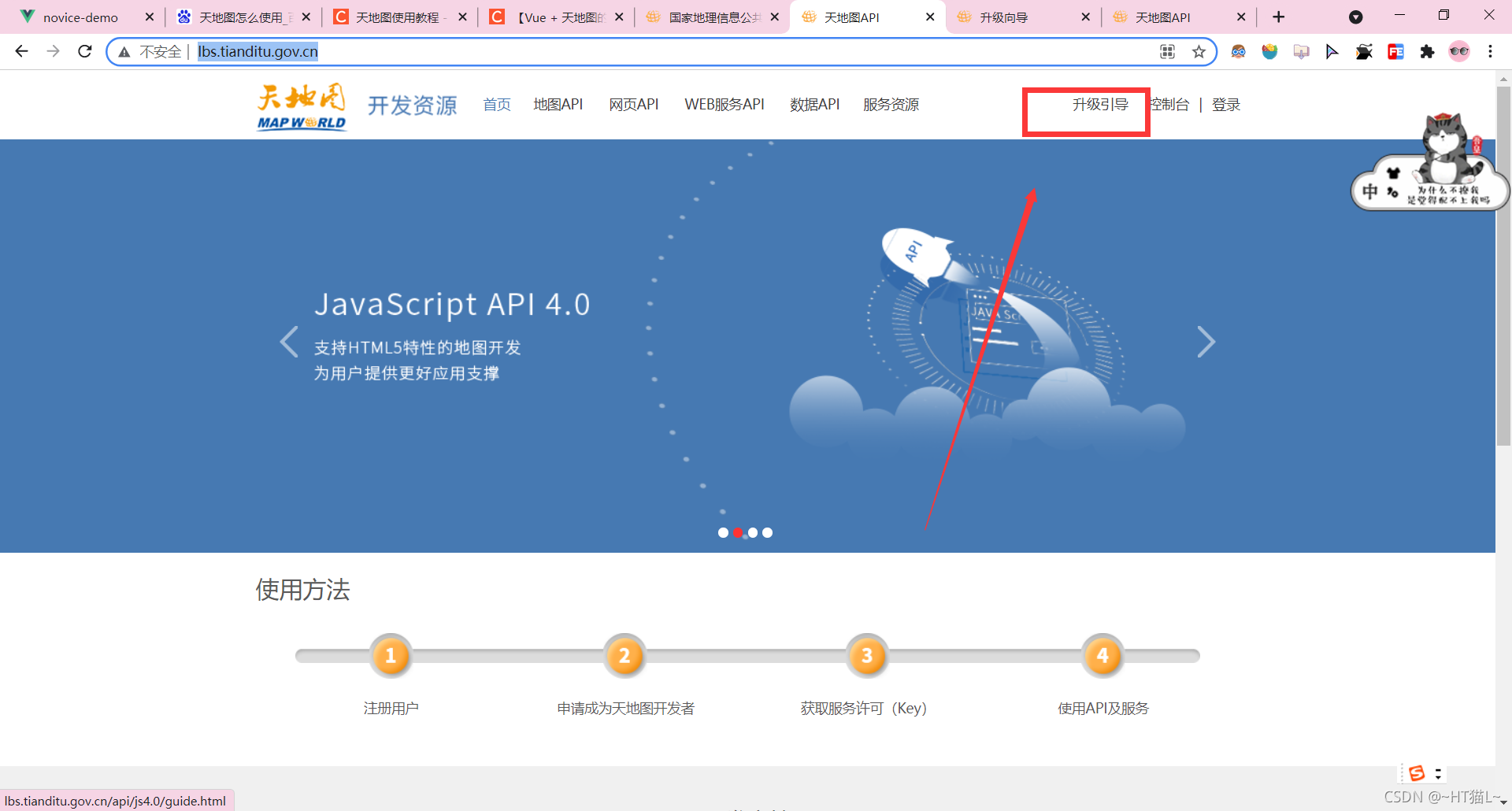Open Chrome three-dot menu
The height and width of the screenshot is (811, 1512).
1490,52
